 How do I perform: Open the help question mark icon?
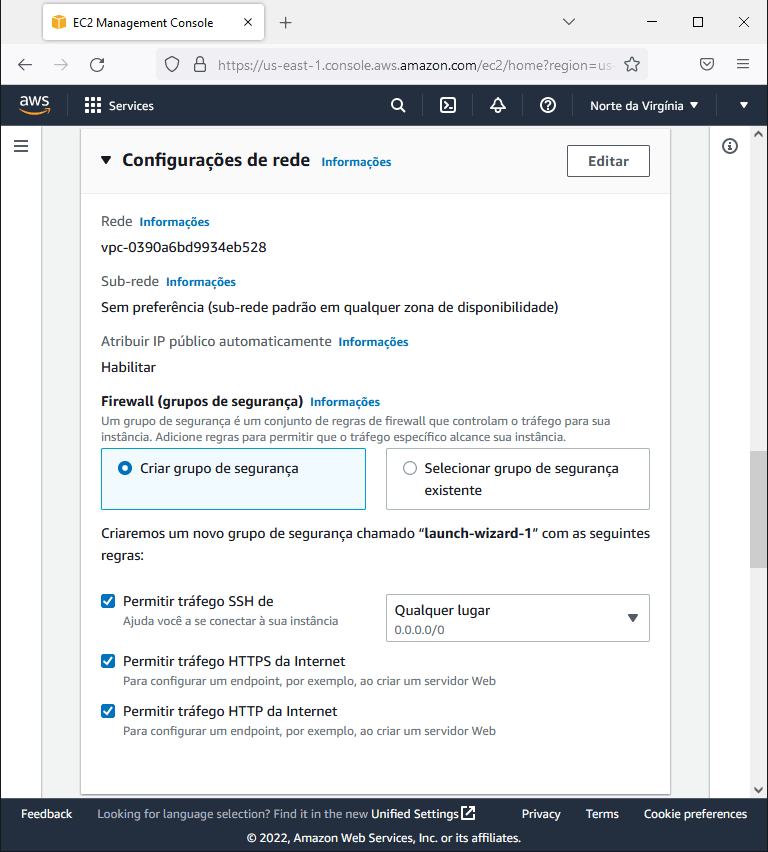tap(547, 105)
